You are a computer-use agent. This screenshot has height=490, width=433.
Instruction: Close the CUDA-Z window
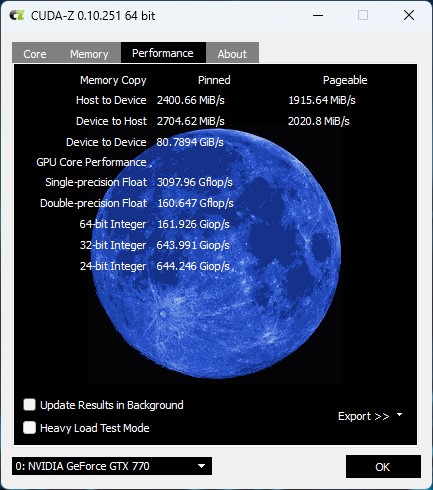pos(409,15)
